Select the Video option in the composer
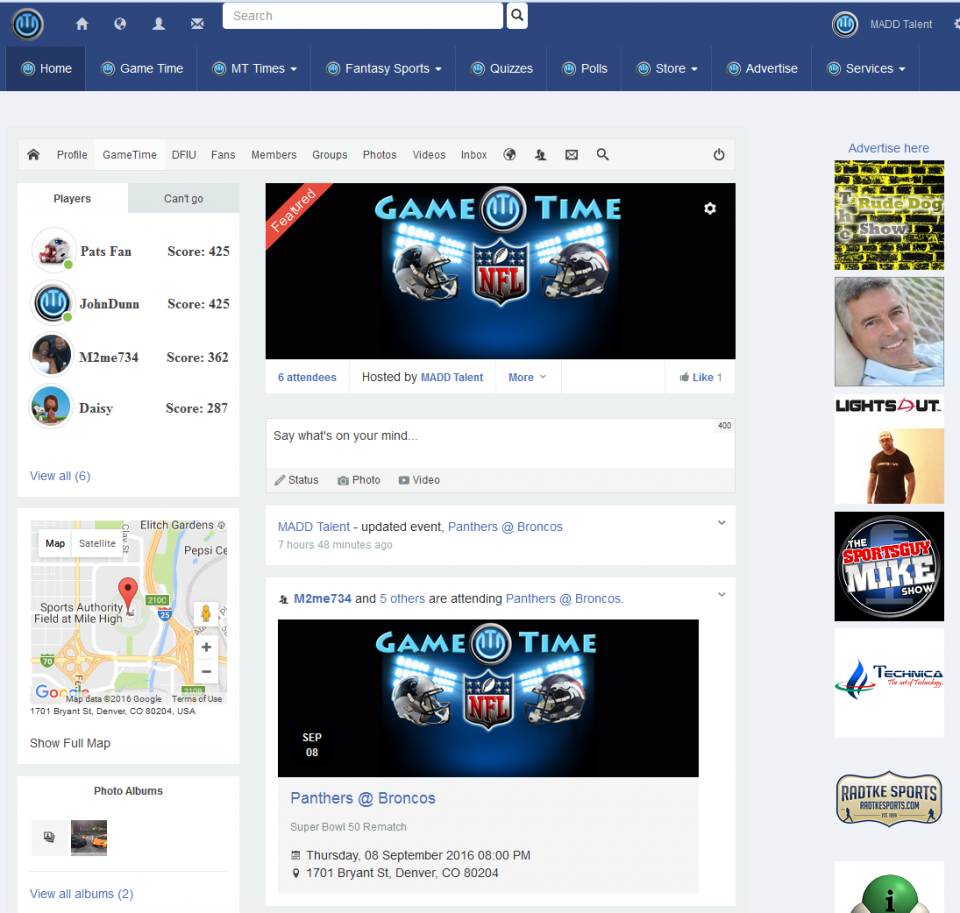The image size is (960, 913). [419, 480]
